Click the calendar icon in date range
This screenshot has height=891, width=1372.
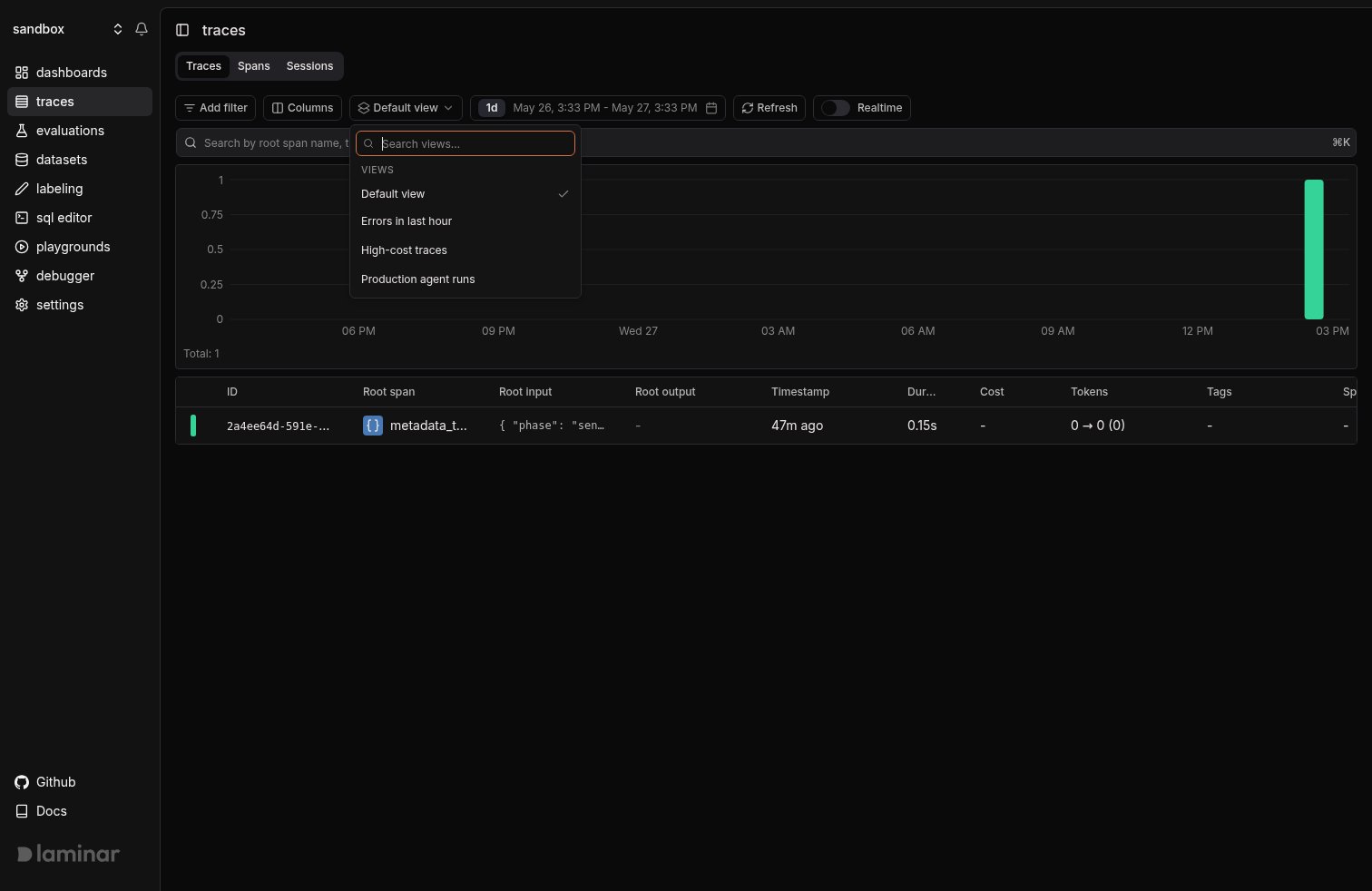tap(711, 108)
